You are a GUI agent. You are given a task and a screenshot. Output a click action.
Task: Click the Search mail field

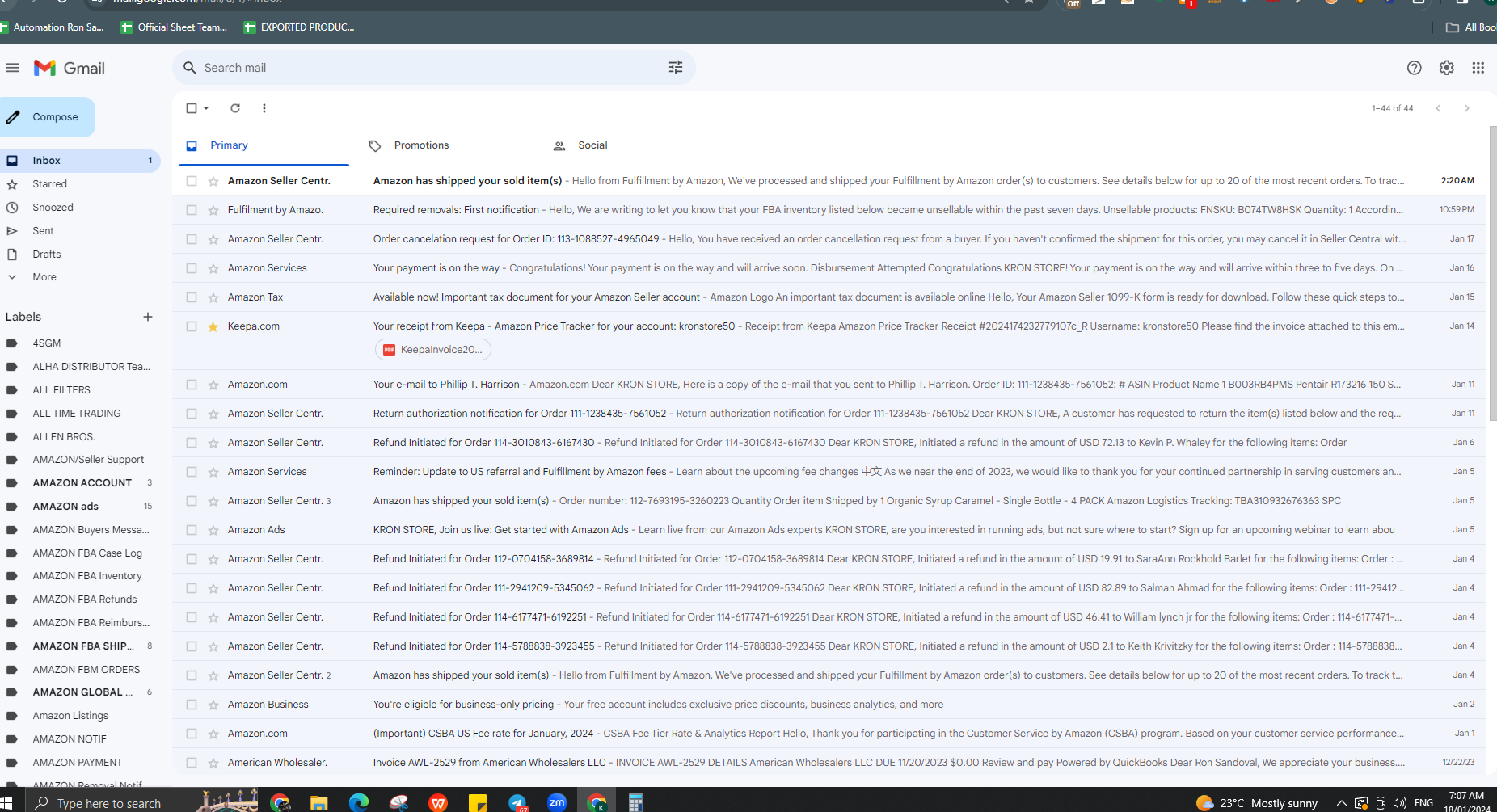433,68
